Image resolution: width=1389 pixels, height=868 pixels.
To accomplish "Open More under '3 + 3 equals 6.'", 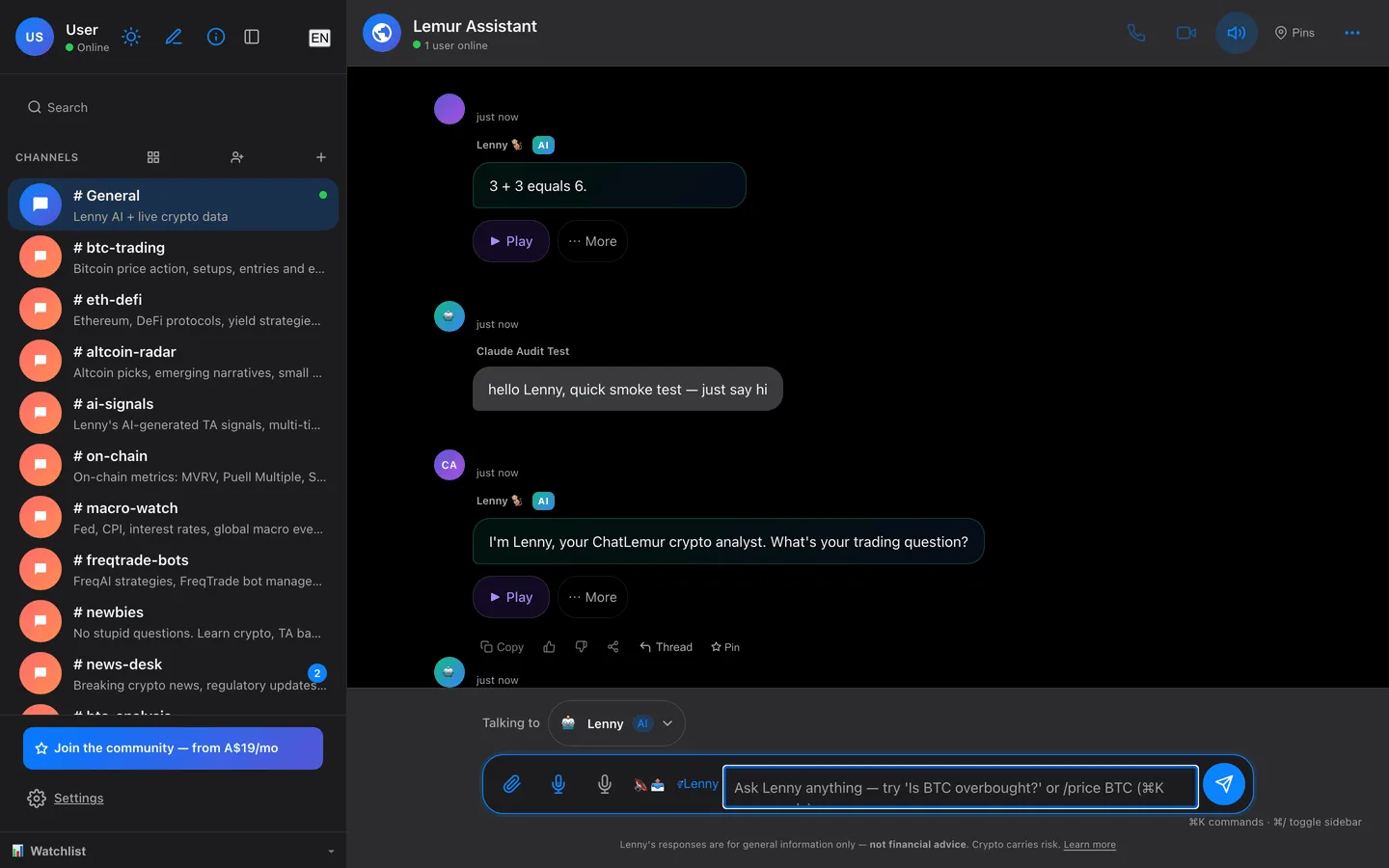I will pyautogui.click(x=592, y=241).
